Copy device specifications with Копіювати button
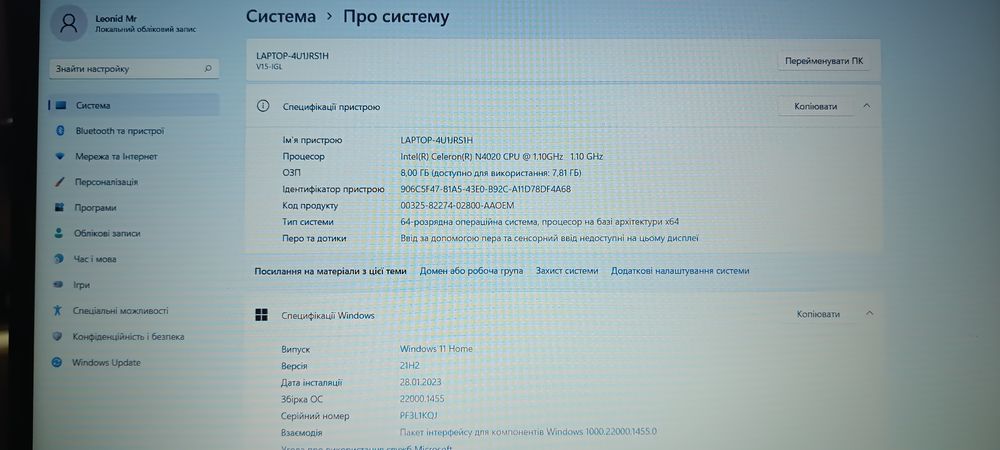This screenshot has width=1000, height=450. click(x=816, y=106)
